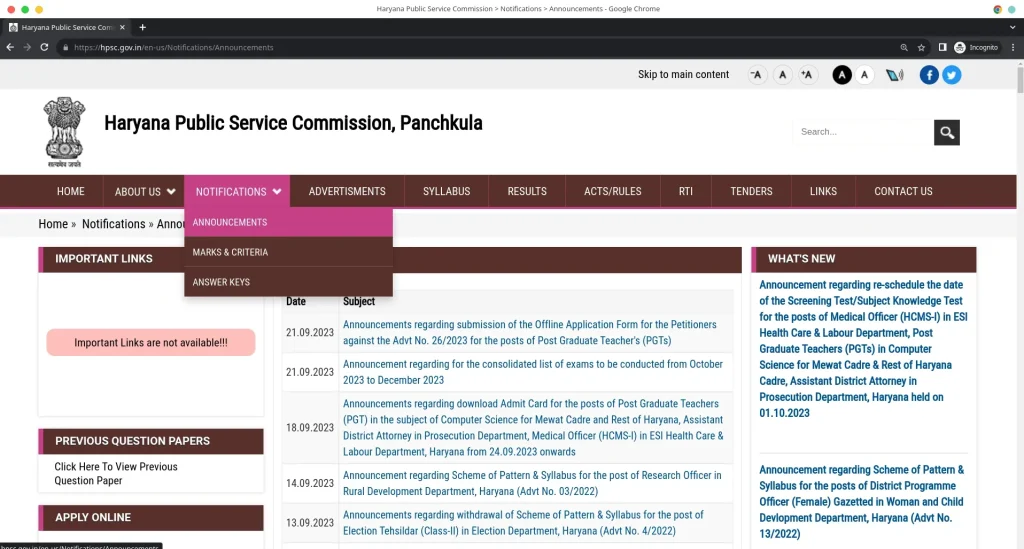Open the SYLLABUS menu item
Image resolution: width=1024 pixels, height=549 pixels.
point(446,191)
